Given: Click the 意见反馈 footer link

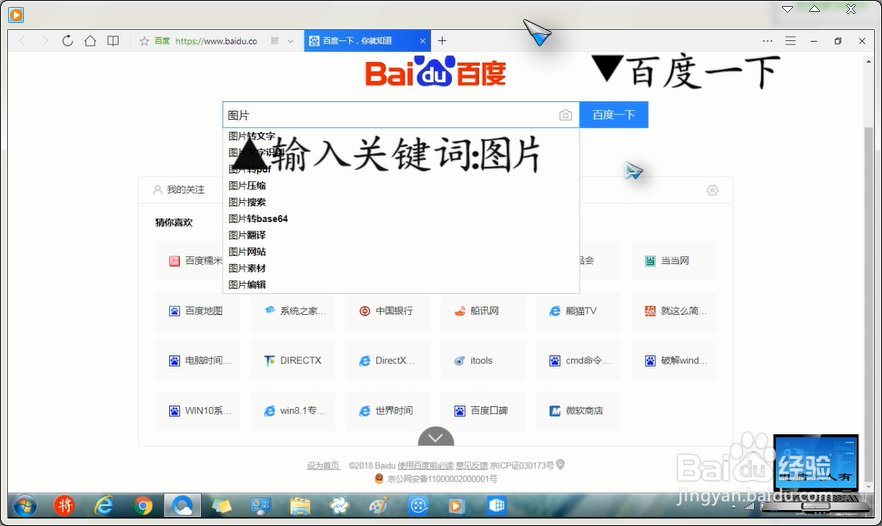Looking at the screenshot, I should coord(471,465).
